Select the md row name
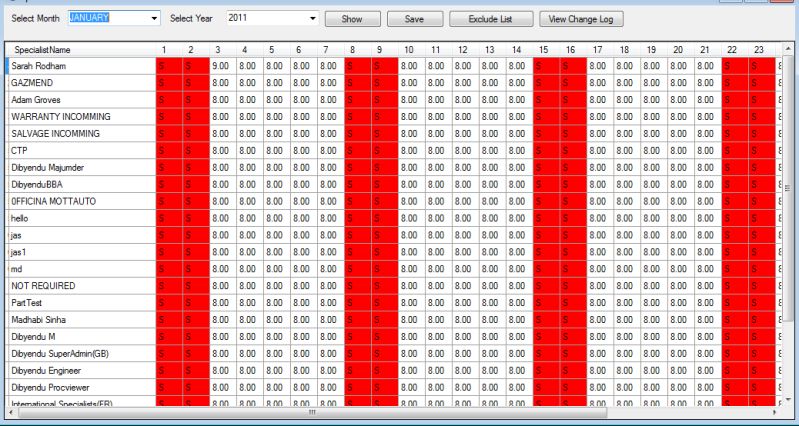This screenshot has height=426, width=799. (x=16, y=269)
